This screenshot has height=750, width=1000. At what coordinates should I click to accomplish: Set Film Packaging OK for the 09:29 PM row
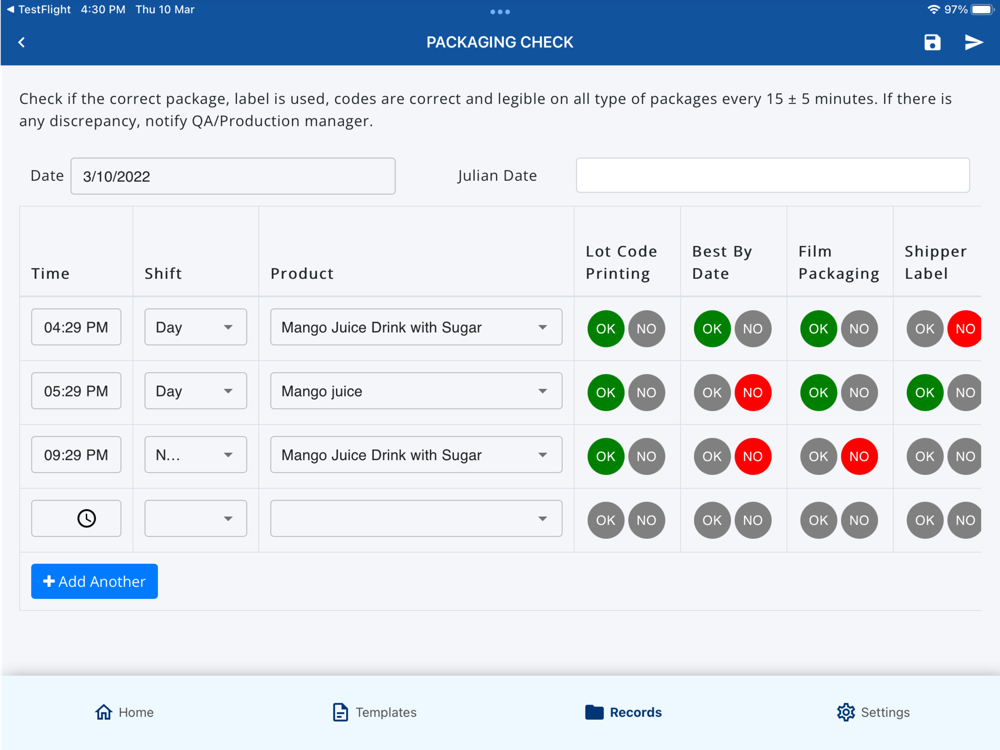818,456
